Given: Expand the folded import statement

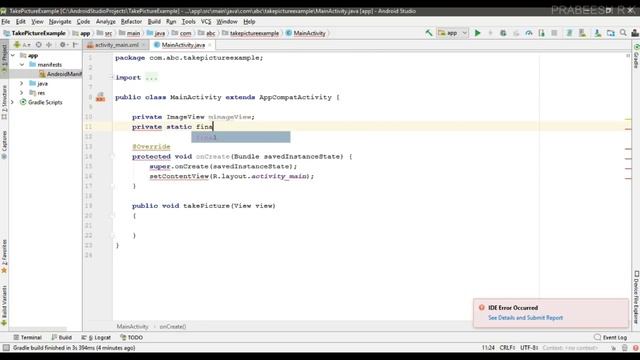Looking at the screenshot, I should tap(151, 78).
